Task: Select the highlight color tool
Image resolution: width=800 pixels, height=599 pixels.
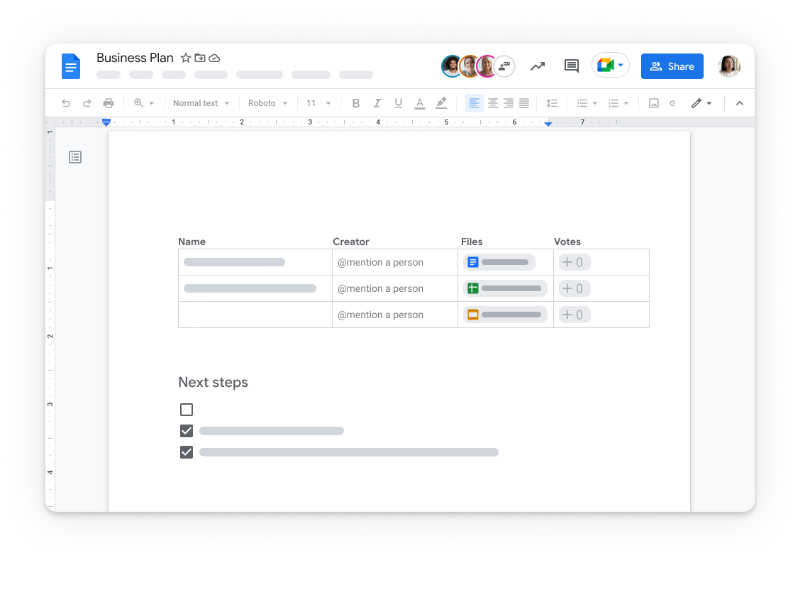Action: pos(441,103)
